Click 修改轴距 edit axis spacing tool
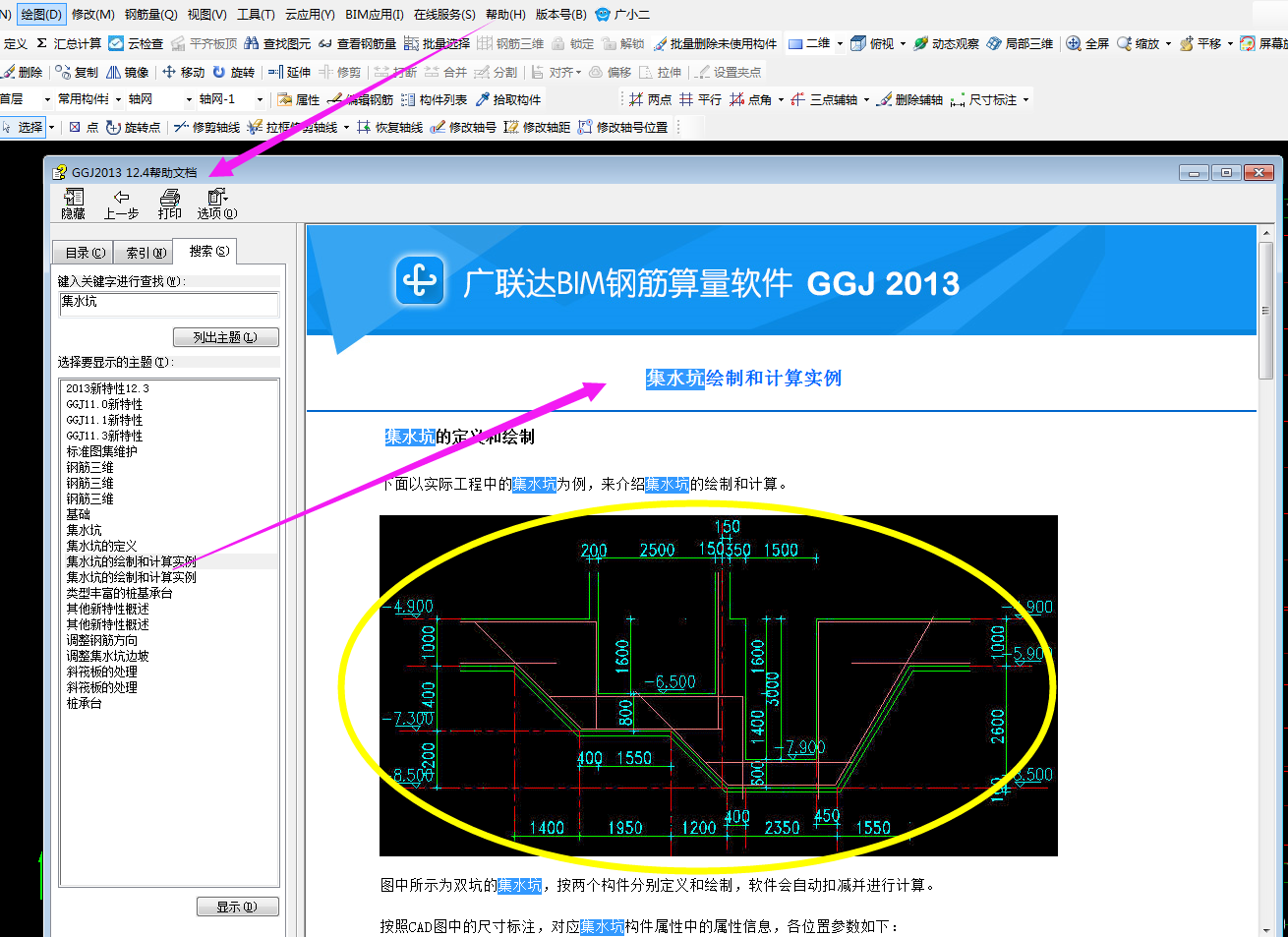This screenshot has height=937, width=1288. 537,127
